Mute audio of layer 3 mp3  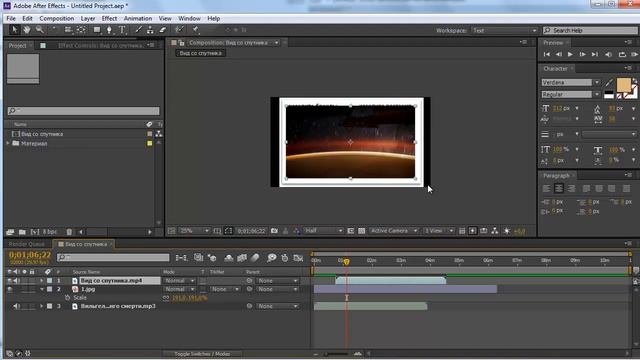16,306
